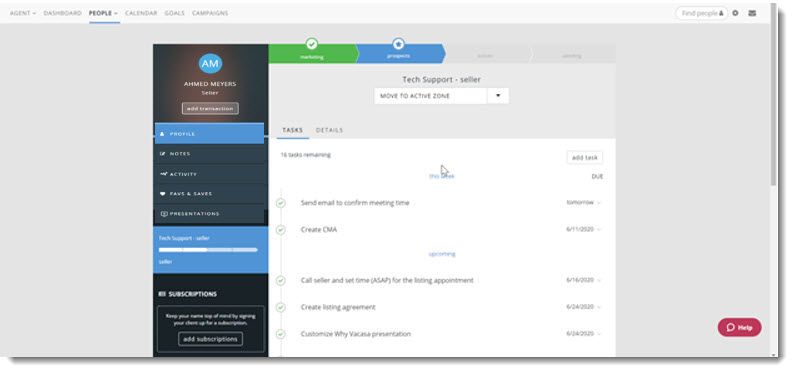
Task: Check off 'Call seller and set time' task
Action: (x=281, y=280)
